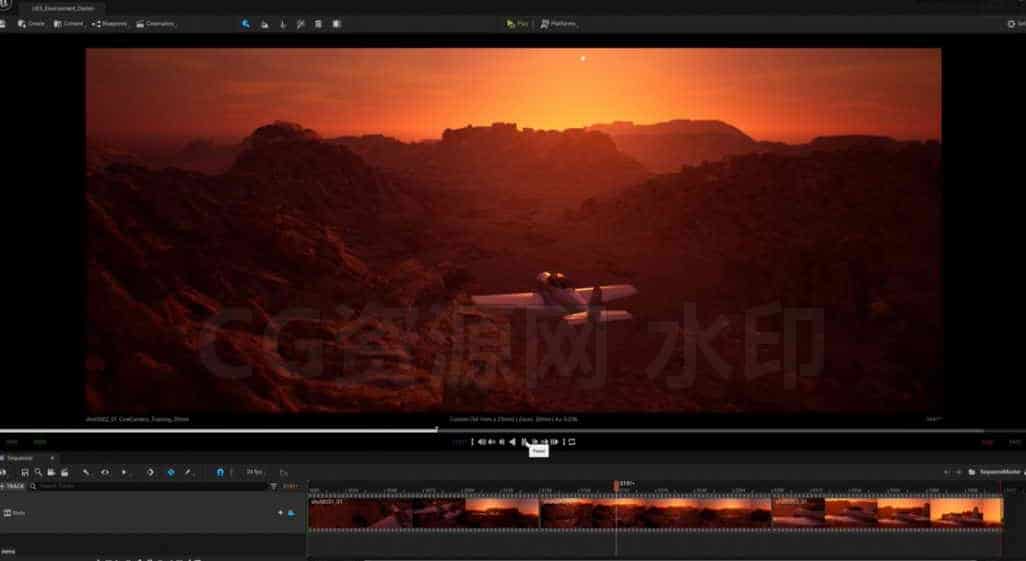Open Sequencer actions wrench menu
1026x561 pixels.
click(x=86, y=472)
